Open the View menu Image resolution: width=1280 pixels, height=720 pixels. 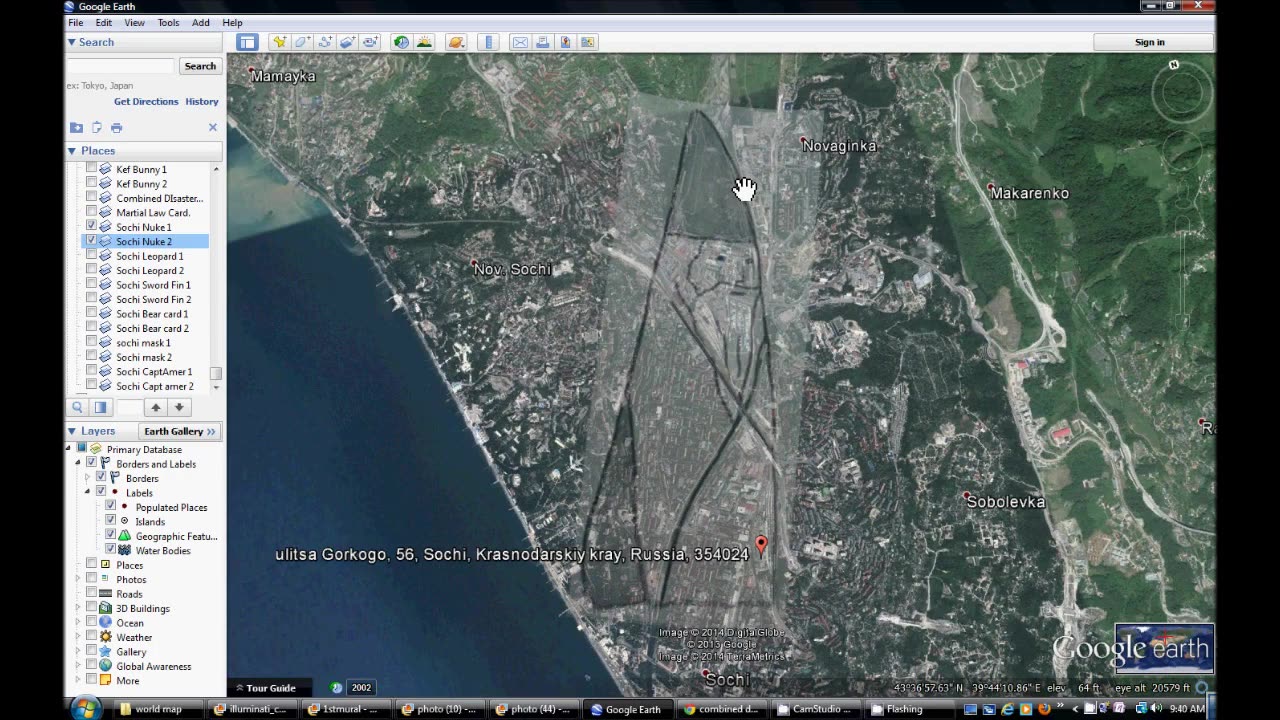134,22
